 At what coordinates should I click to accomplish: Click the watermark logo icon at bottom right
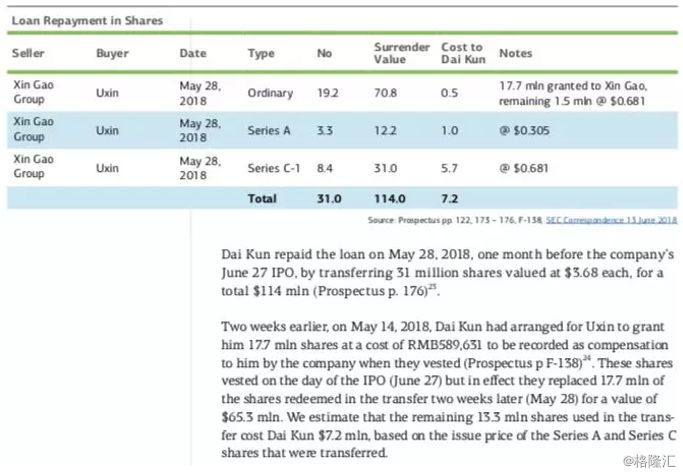[x=631, y=461]
